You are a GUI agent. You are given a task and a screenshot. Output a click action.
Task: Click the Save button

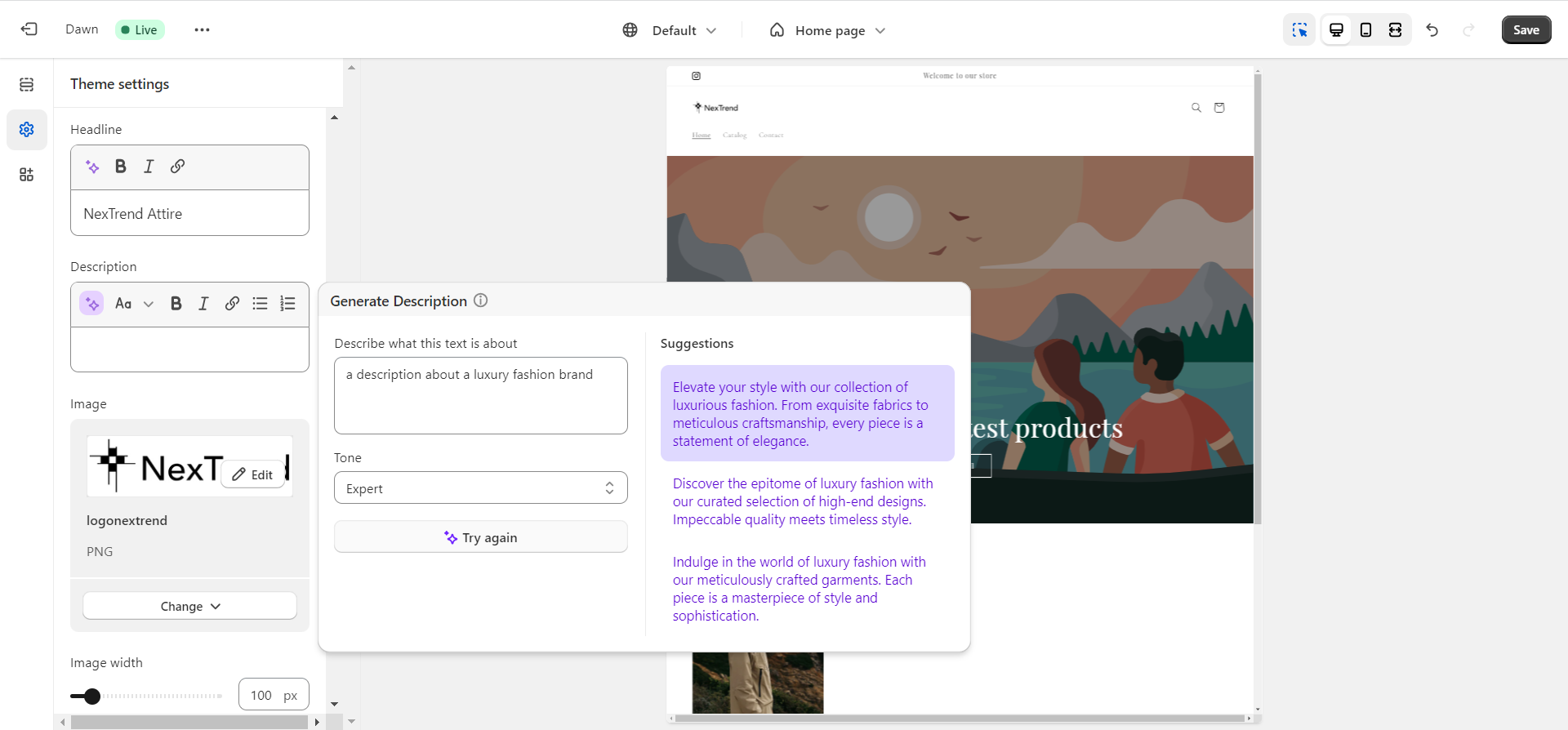pos(1526,30)
